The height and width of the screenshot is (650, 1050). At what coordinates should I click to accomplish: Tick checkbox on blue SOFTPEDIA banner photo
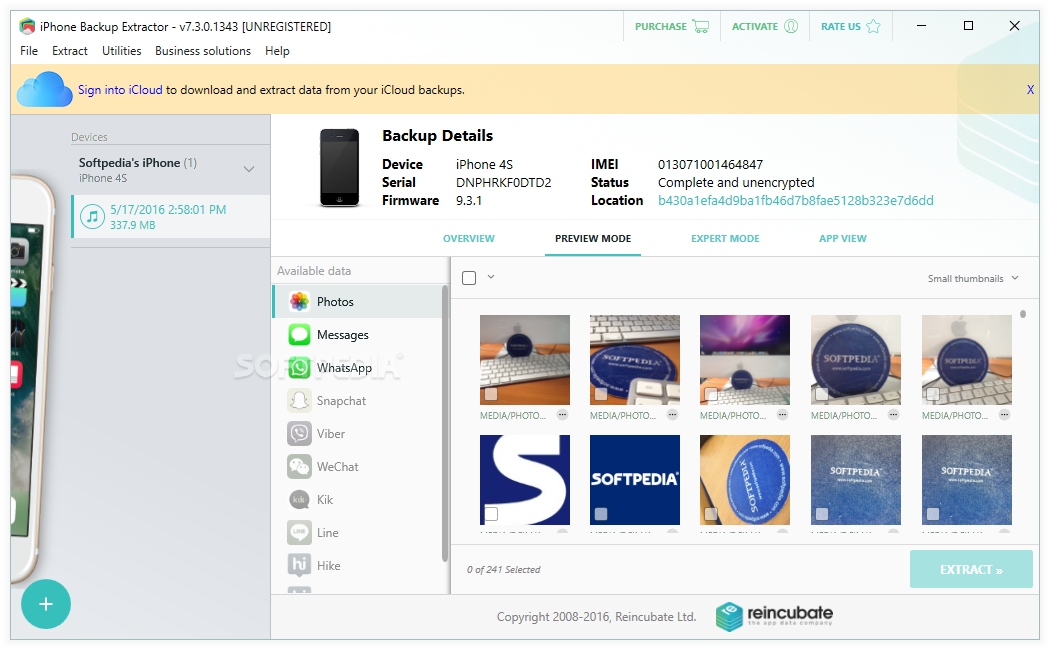[601, 514]
